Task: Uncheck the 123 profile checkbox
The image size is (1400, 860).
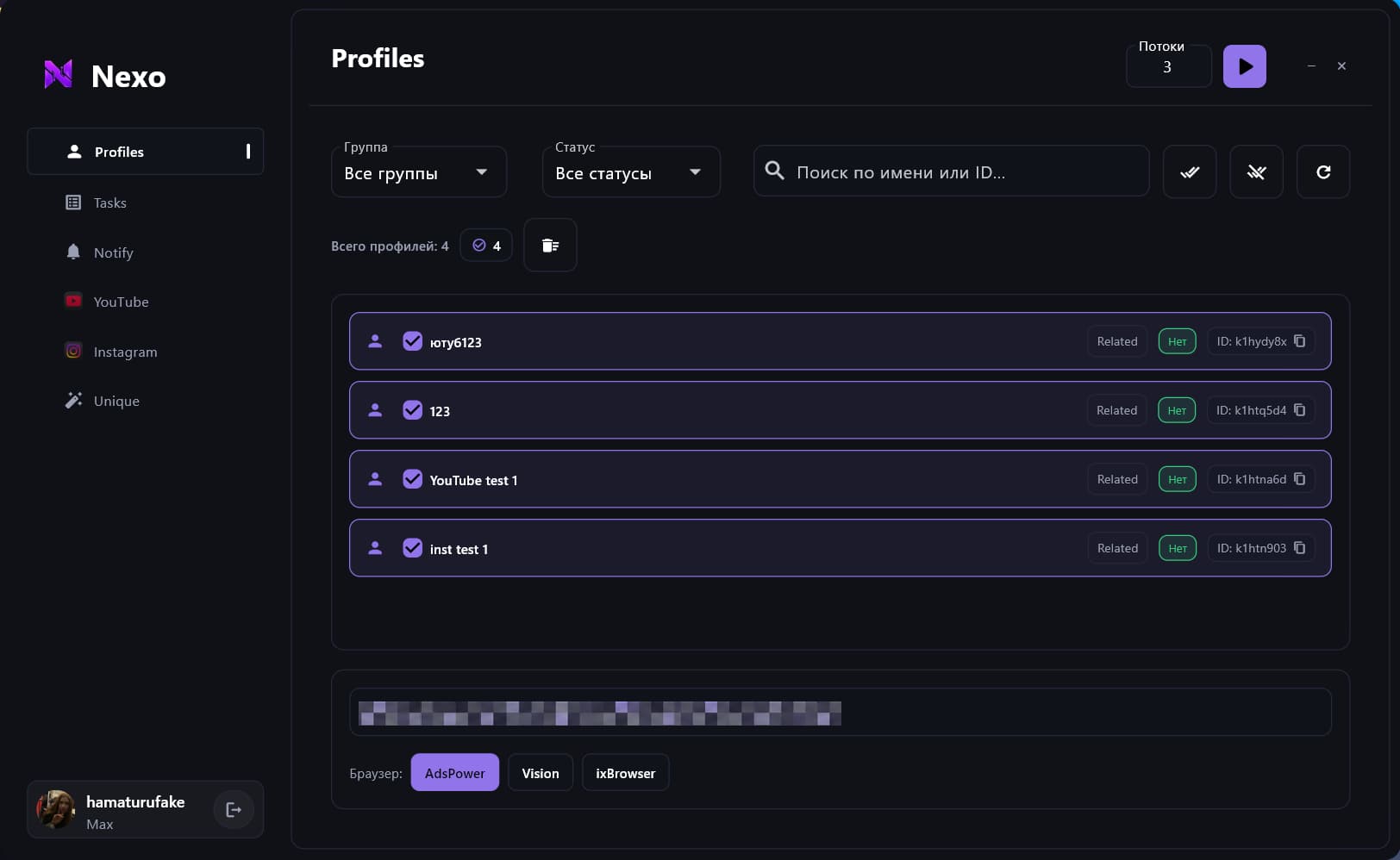Action: [412, 410]
